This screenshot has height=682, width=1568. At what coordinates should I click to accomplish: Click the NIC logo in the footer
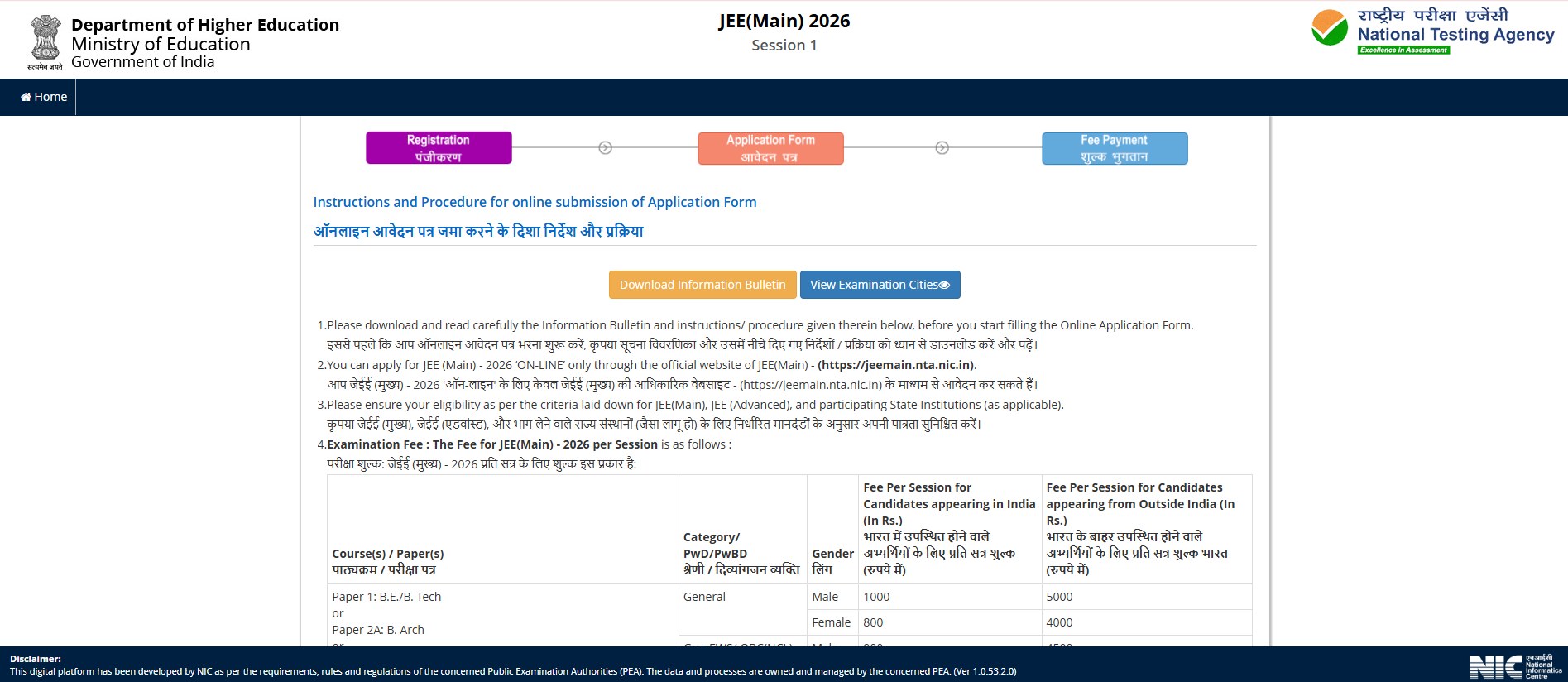(1515, 666)
